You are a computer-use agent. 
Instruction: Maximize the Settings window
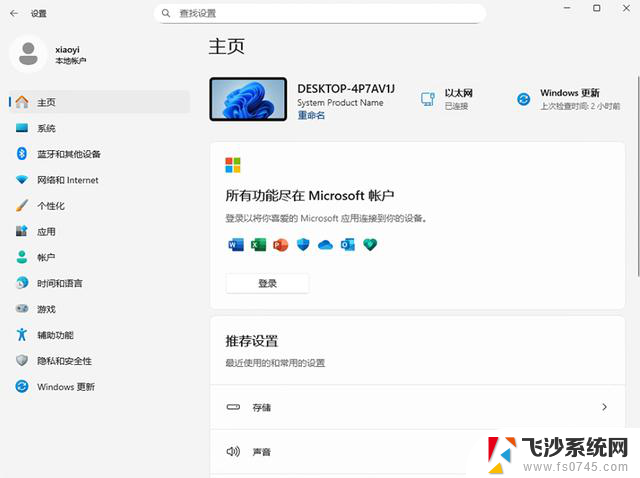(596, 8)
